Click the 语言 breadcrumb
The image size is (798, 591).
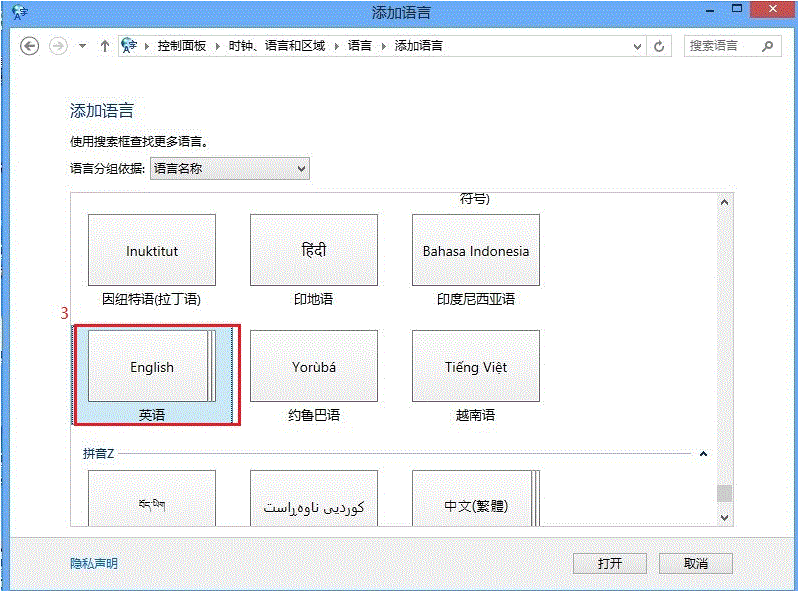(360, 46)
